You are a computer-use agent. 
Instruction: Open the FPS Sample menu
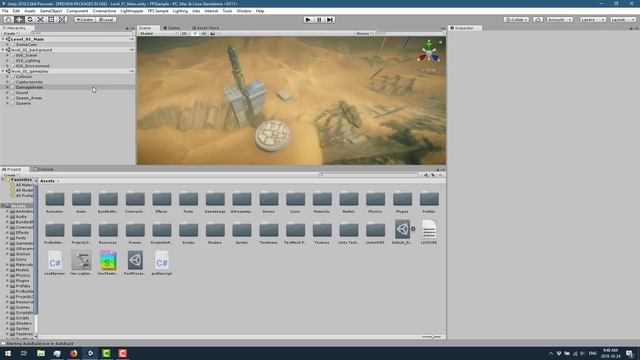[x=158, y=11]
